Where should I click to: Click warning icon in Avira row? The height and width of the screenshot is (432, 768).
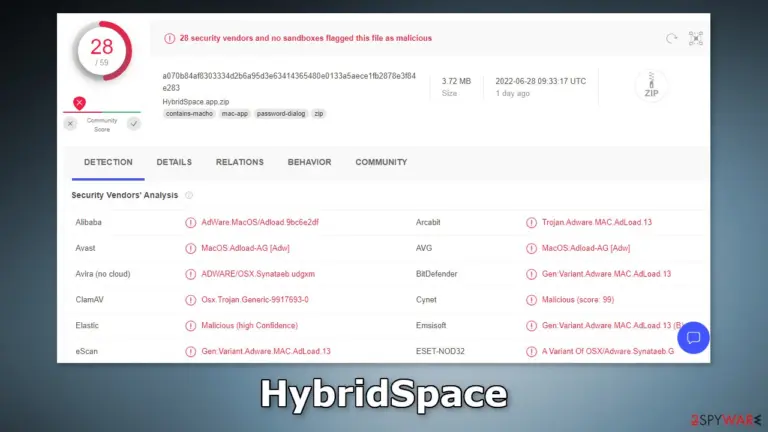tap(191, 274)
